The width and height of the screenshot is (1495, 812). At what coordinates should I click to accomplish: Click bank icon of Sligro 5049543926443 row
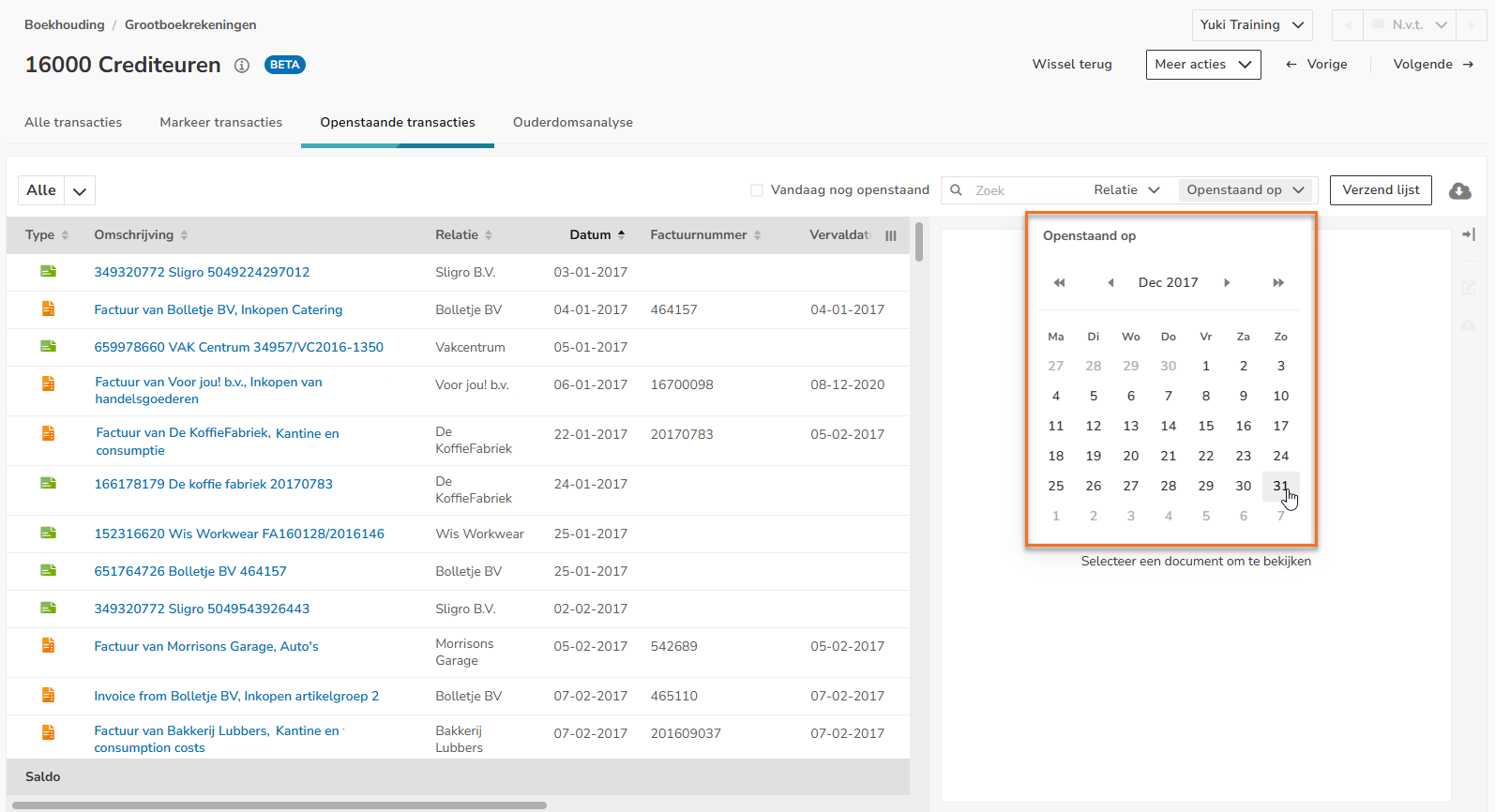pos(48,608)
